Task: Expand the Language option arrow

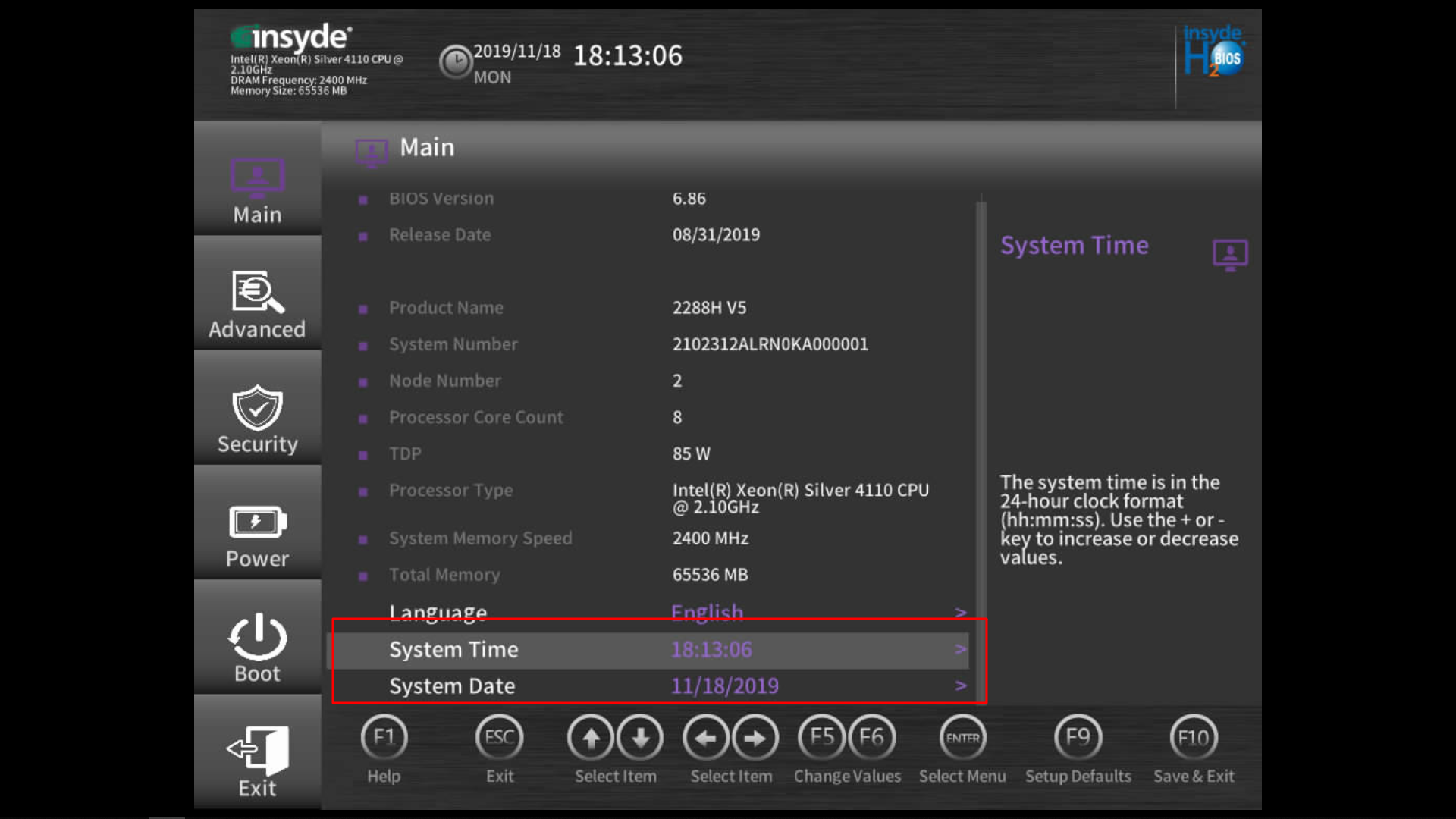Action: point(960,612)
